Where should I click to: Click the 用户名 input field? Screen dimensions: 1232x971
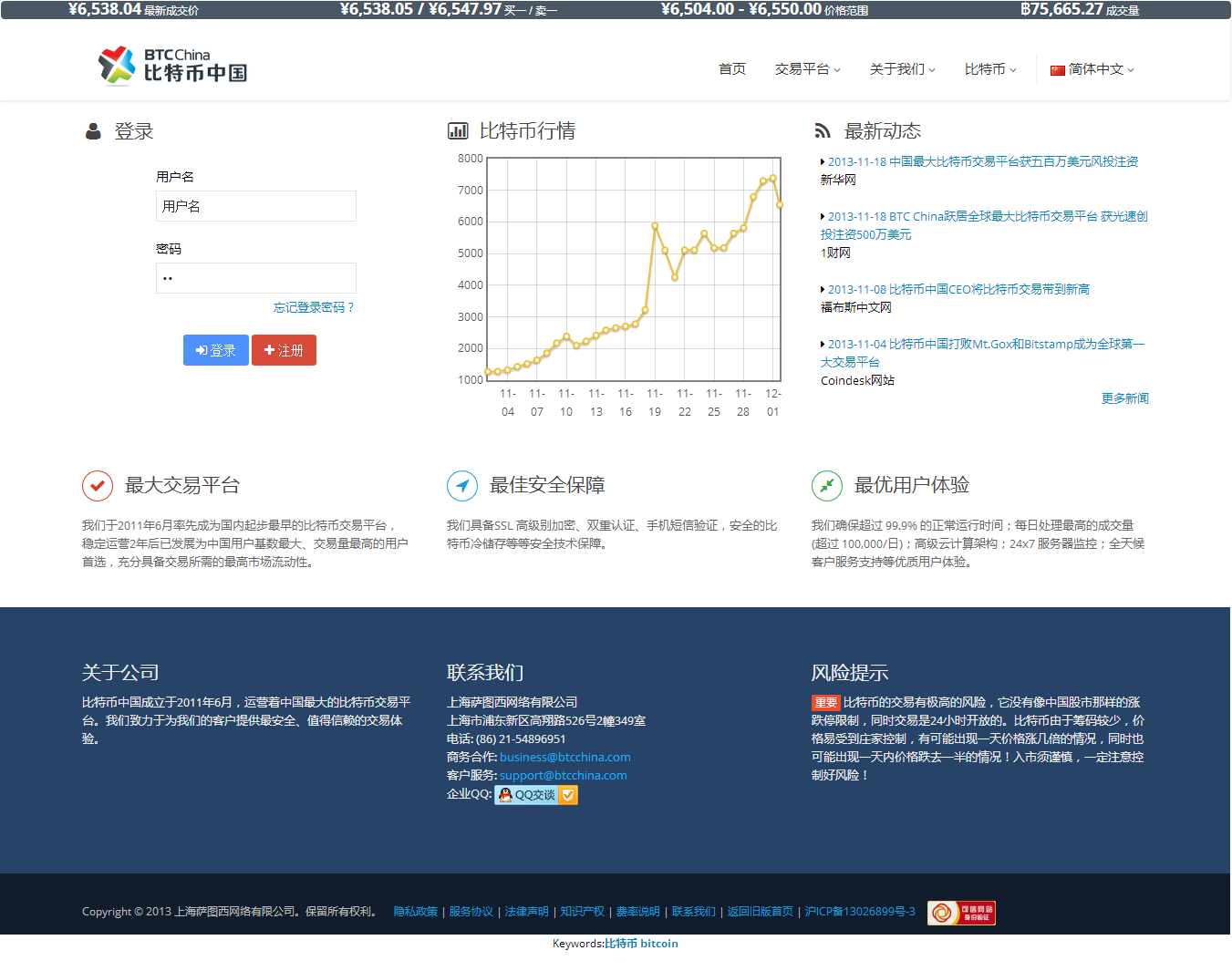(256, 206)
